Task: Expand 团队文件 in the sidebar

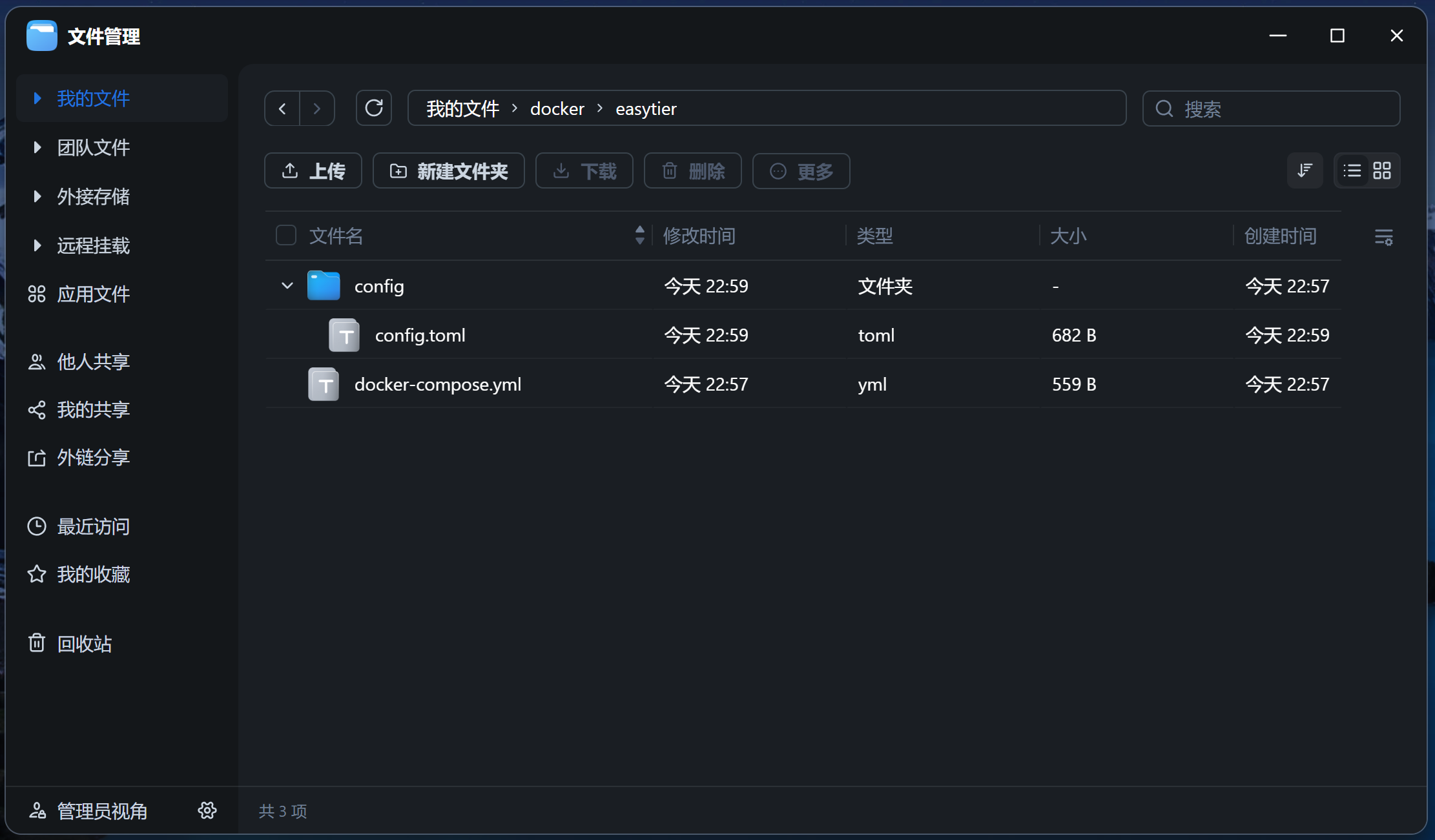Action: [x=36, y=147]
